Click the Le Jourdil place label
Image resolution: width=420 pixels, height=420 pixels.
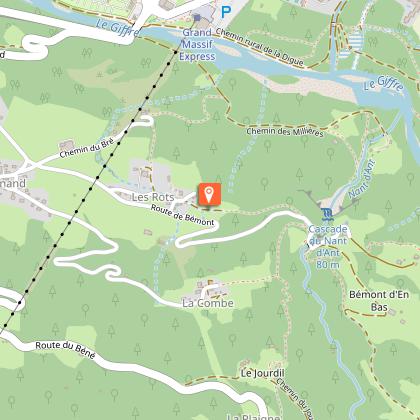(x=262, y=373)
